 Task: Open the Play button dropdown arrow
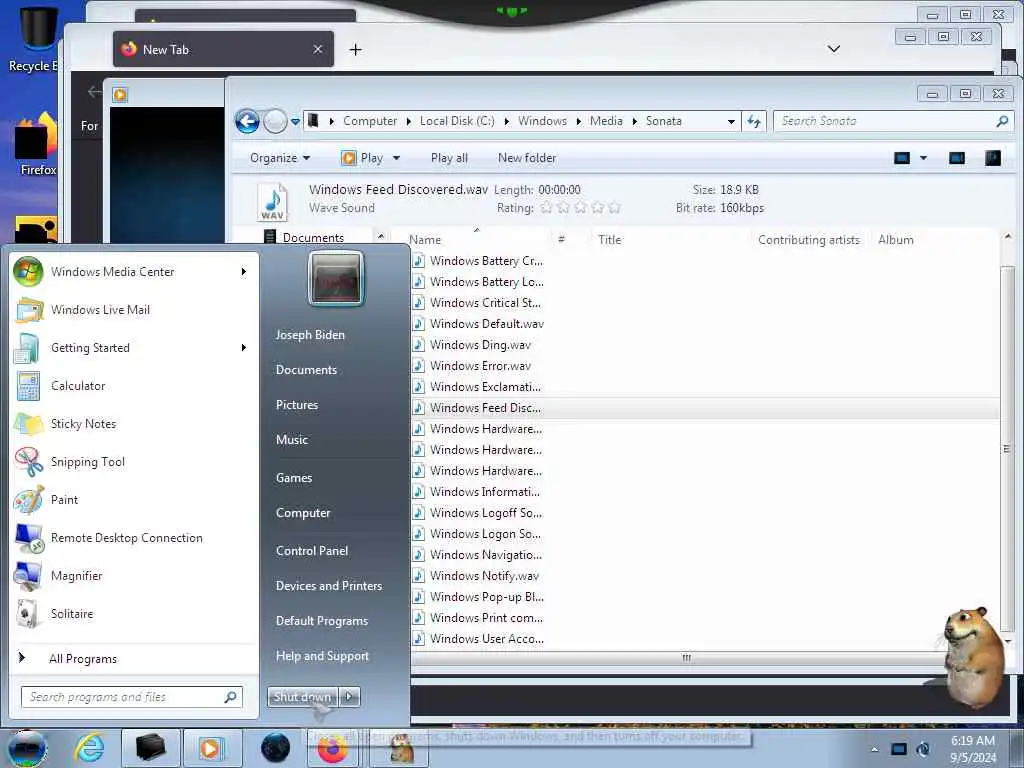[396, 158]
